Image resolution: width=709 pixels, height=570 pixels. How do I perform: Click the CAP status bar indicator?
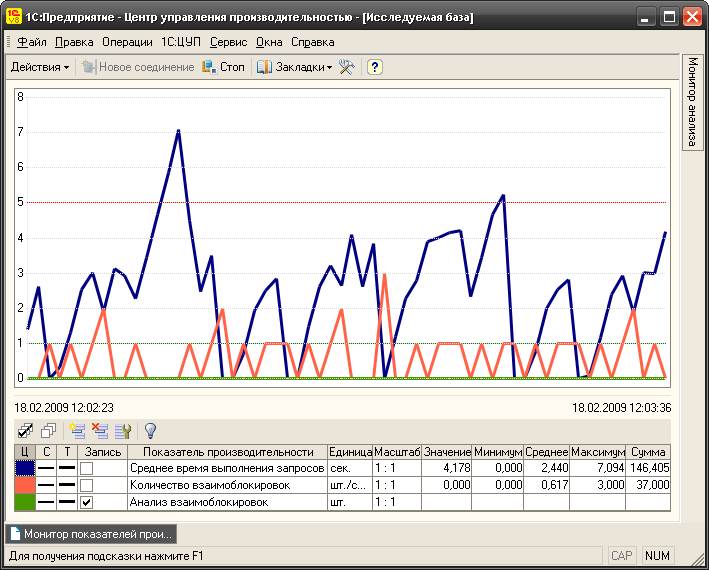point(621,556)
